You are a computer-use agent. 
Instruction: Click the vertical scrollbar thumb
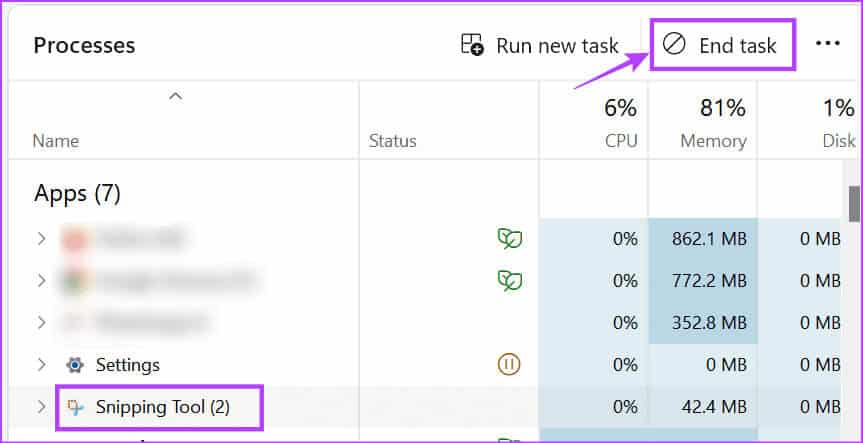pyautogui.click(x=855, y=203)
